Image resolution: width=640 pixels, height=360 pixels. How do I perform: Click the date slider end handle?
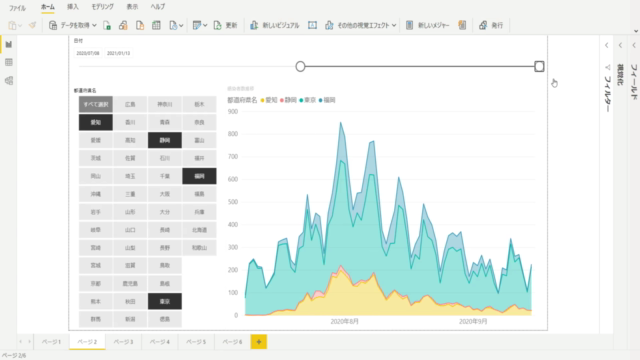tap(539, 67)
